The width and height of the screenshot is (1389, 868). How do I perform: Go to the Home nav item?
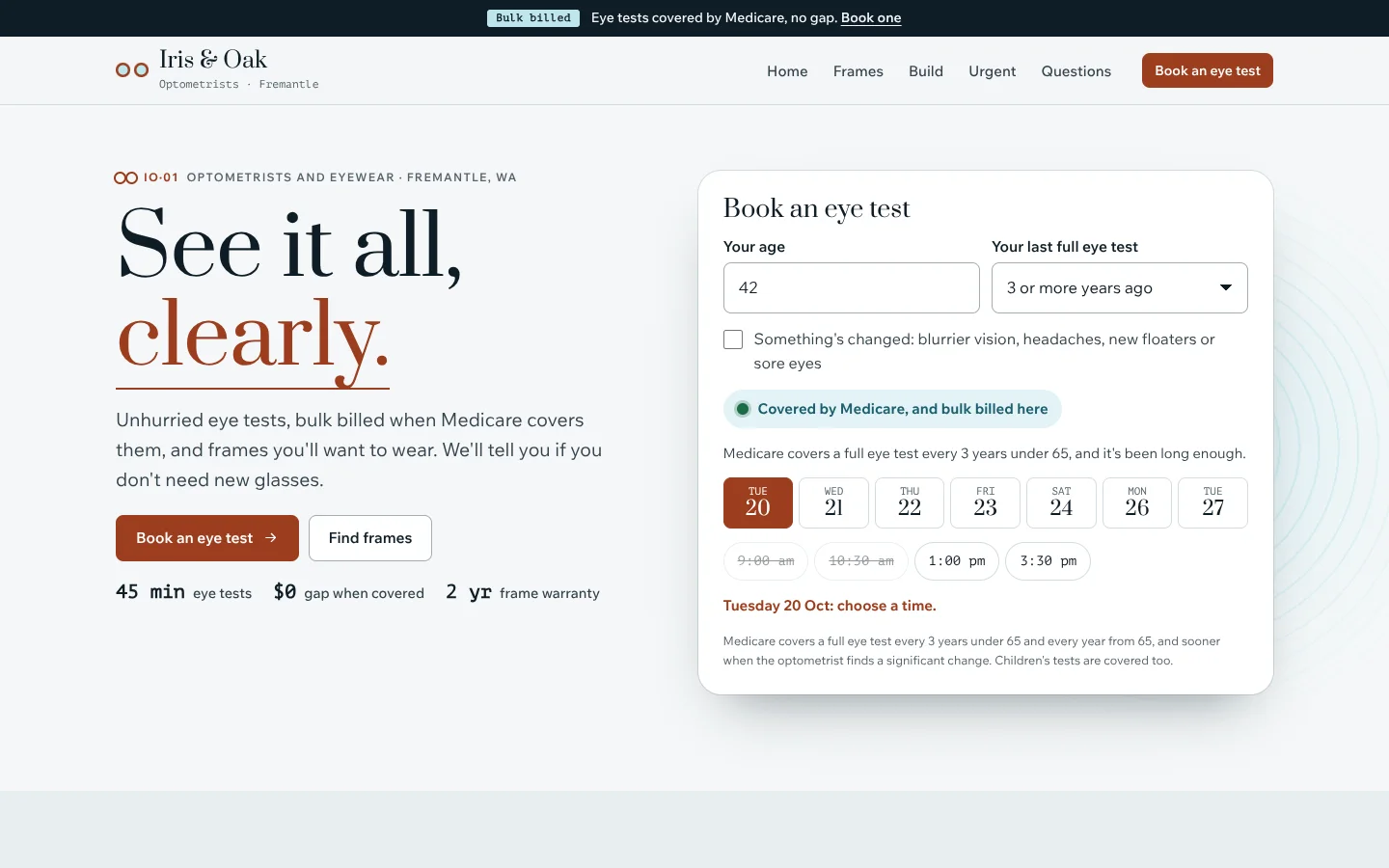pos(787,71)
